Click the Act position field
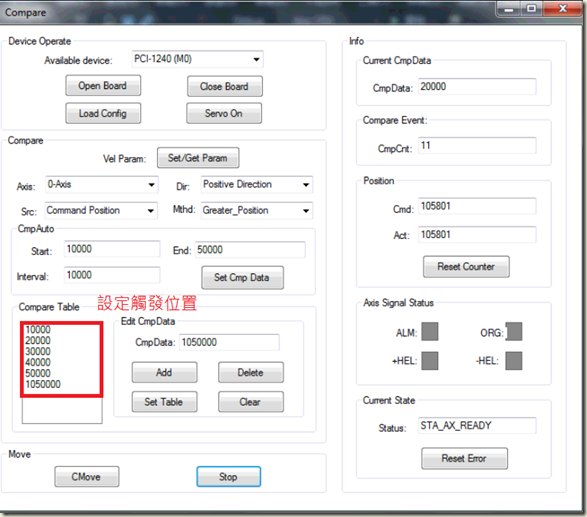This screenshot has height=517, width=587. 477,235
